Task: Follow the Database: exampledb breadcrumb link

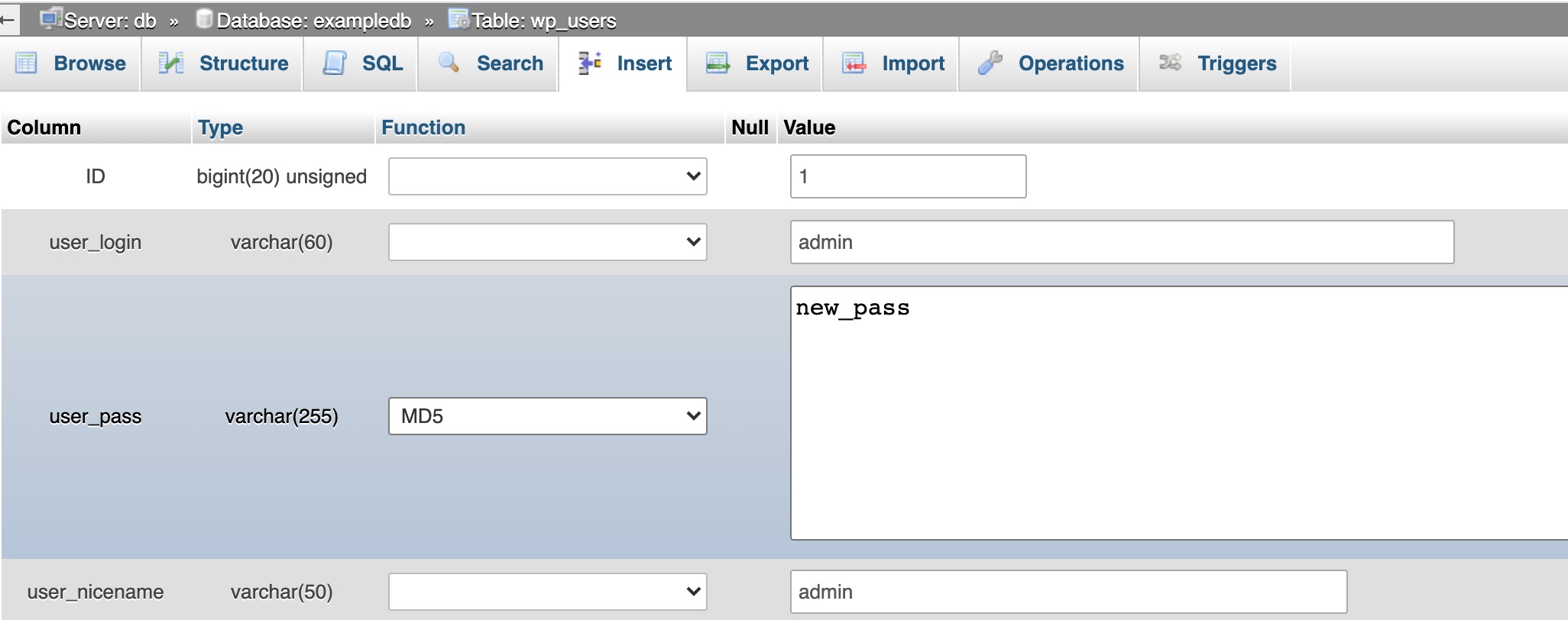Action: (314, 21)
